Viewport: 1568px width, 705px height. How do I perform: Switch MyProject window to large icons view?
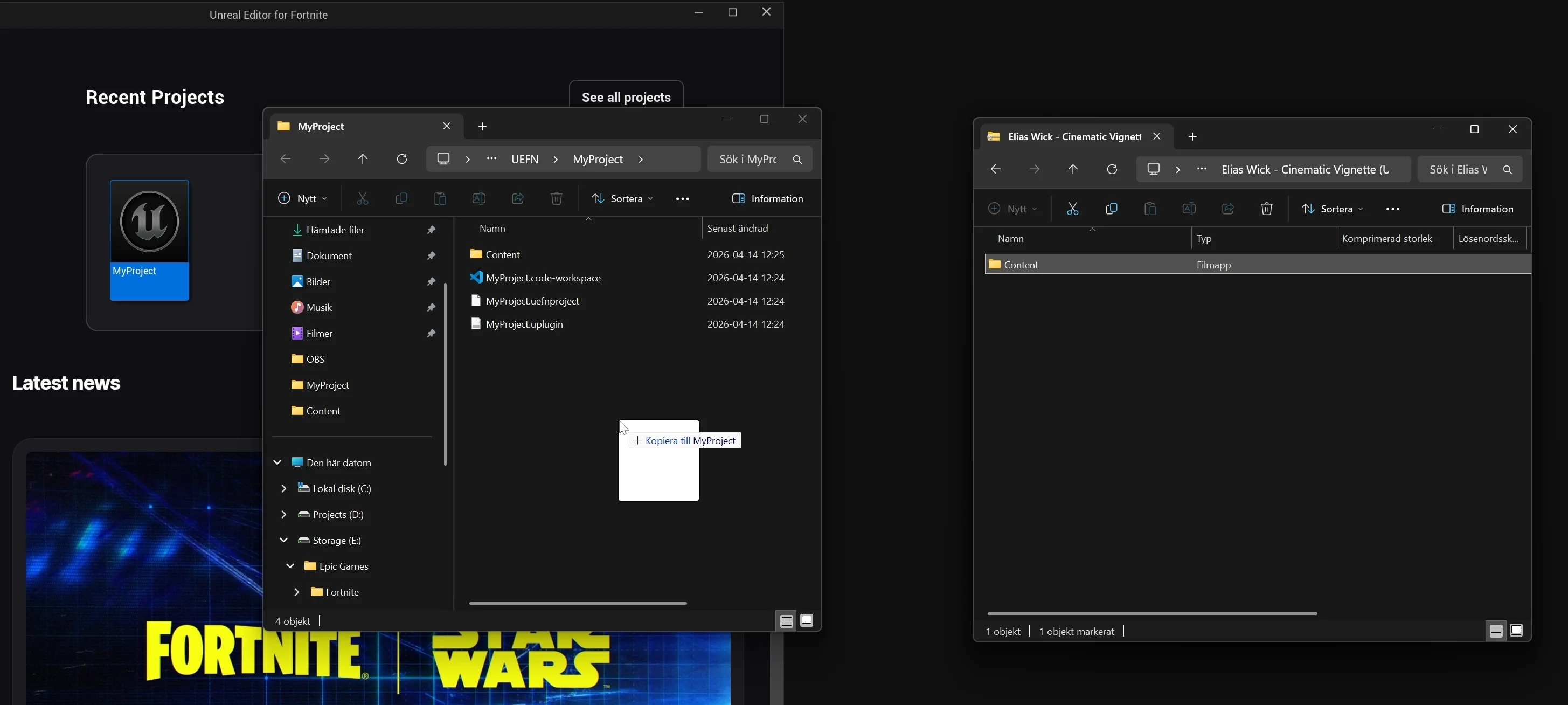click(x=807, y=621)
